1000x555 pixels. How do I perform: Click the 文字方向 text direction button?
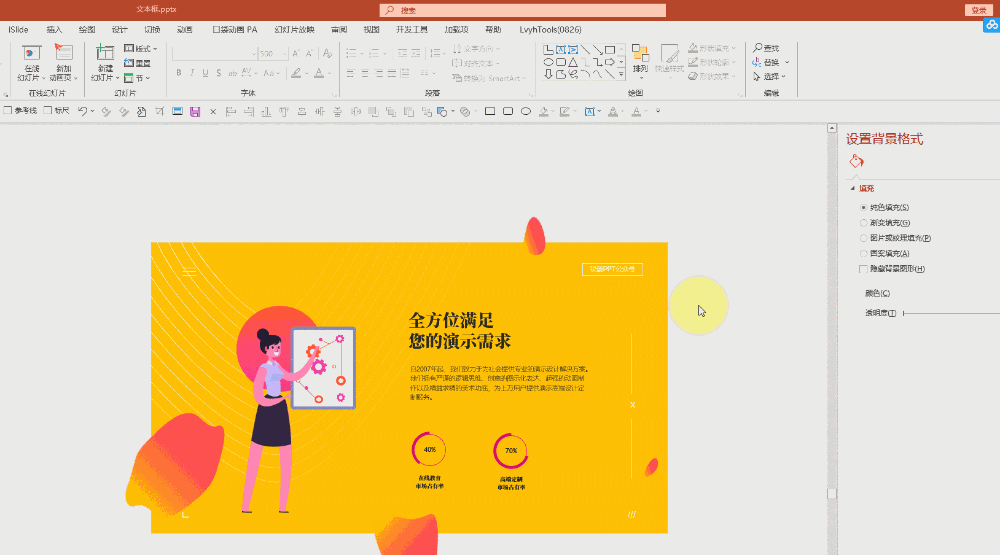point(476,48)
